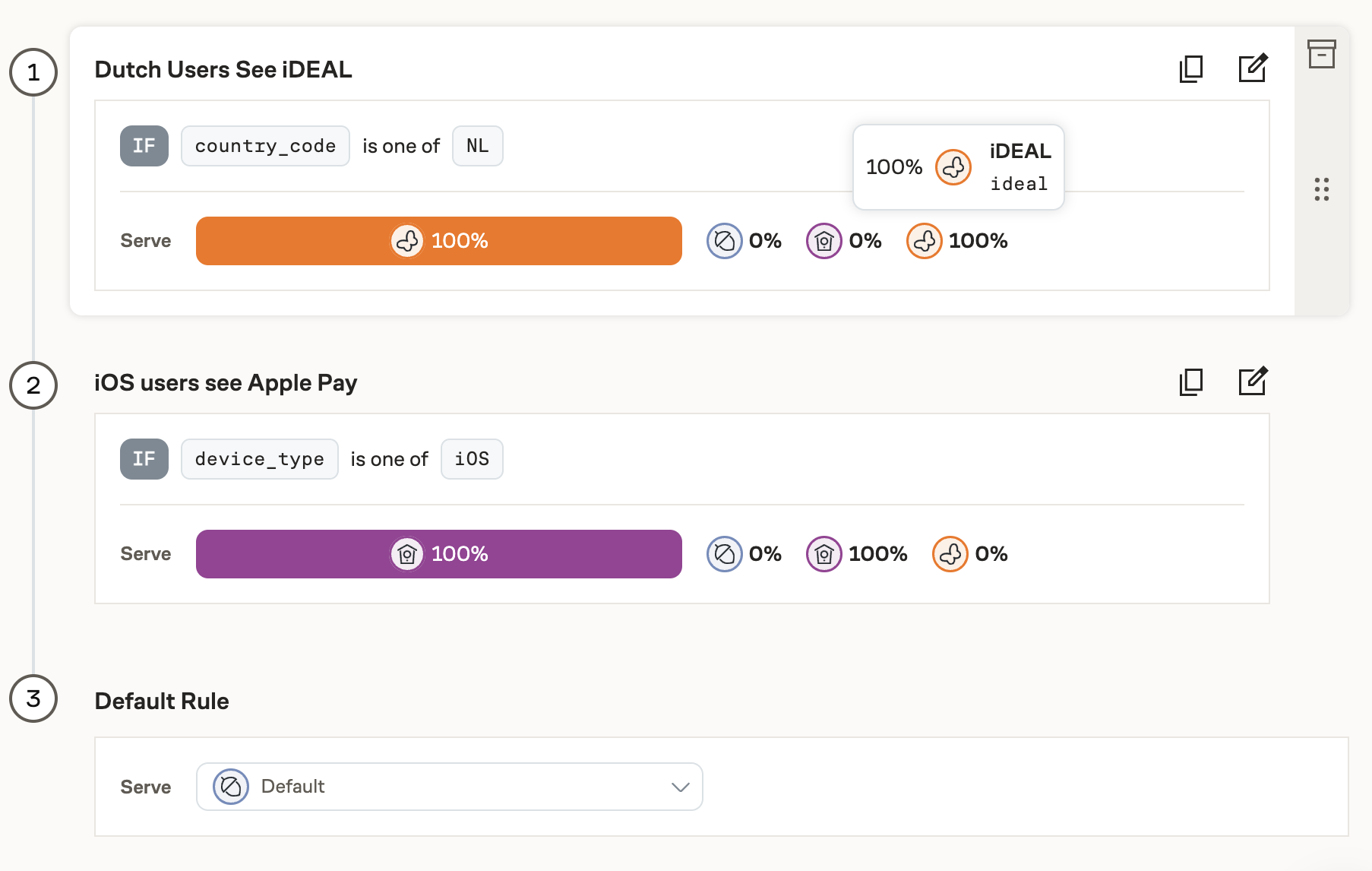
Task: Duplicate the iOS users see Apple Pay rule
Action: 1190,382
